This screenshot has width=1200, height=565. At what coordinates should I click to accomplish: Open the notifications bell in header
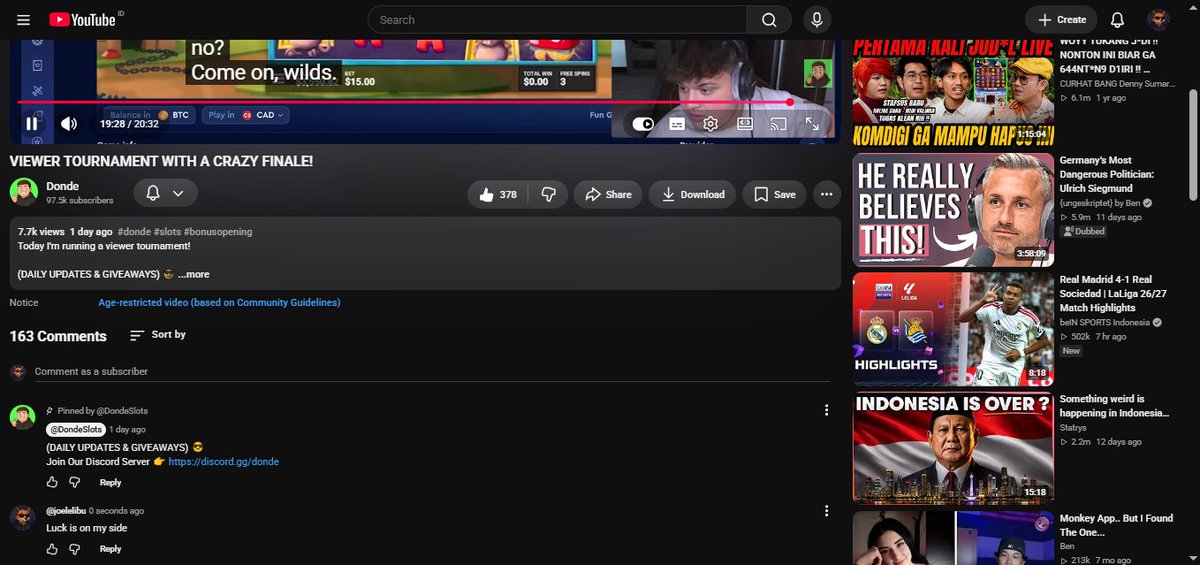(x=1117, y=20)
